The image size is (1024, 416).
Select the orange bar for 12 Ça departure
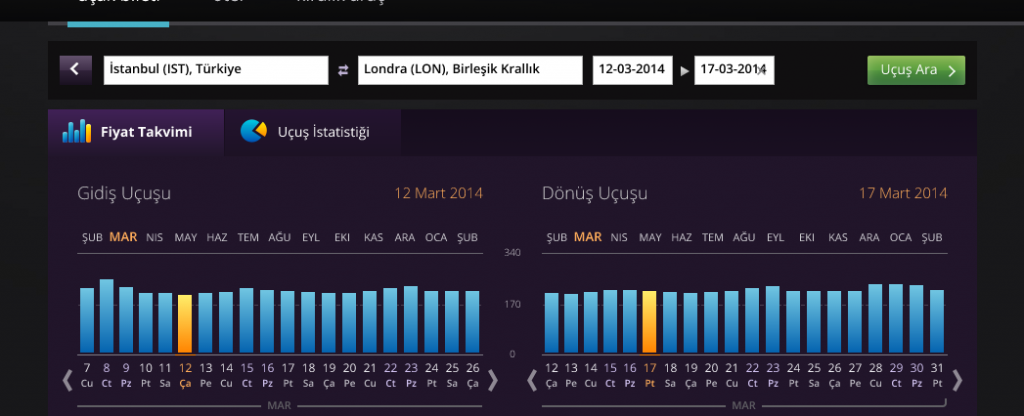pos(185,323)
